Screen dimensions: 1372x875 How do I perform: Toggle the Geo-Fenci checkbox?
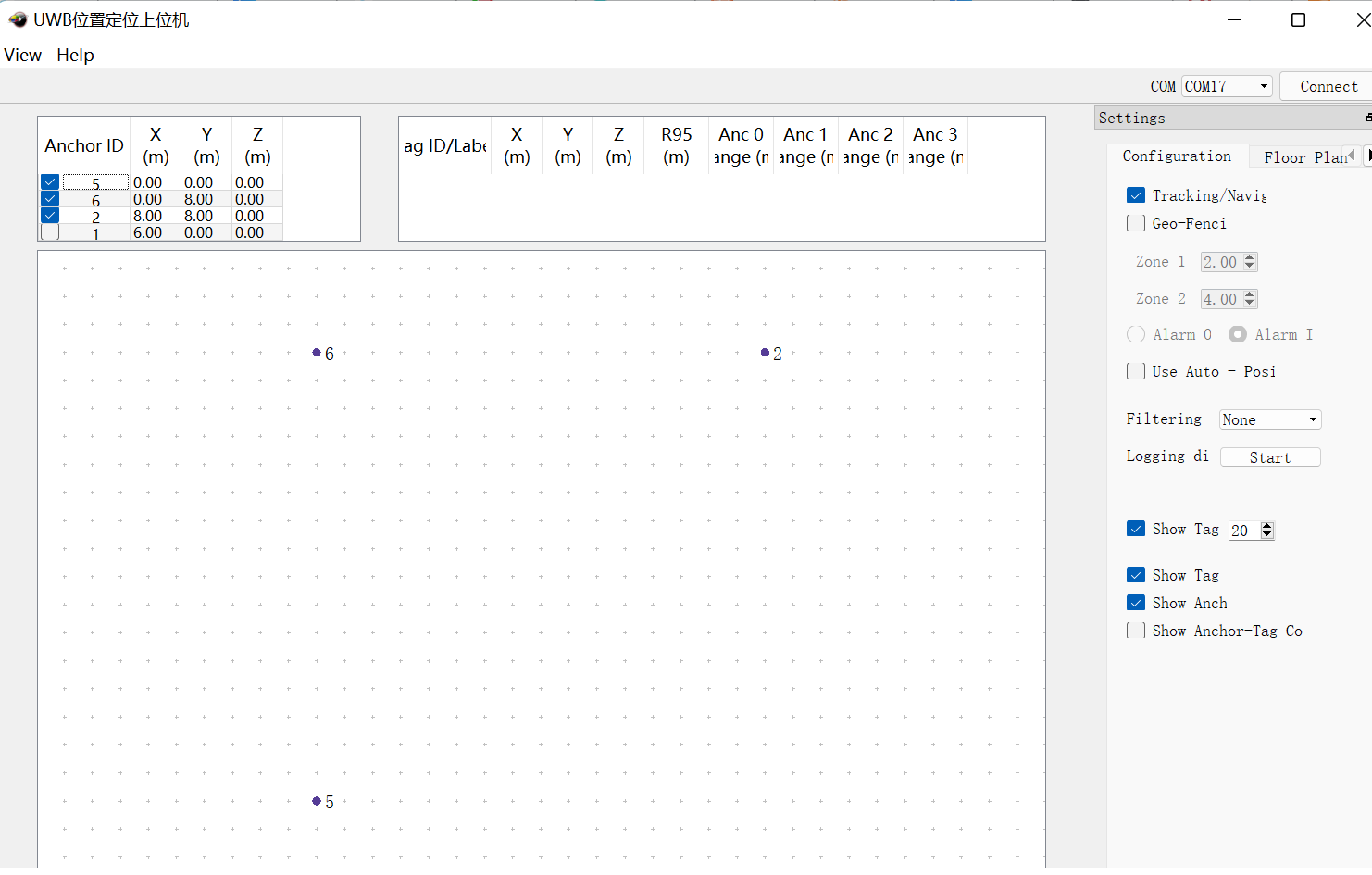coord(1135,223)
